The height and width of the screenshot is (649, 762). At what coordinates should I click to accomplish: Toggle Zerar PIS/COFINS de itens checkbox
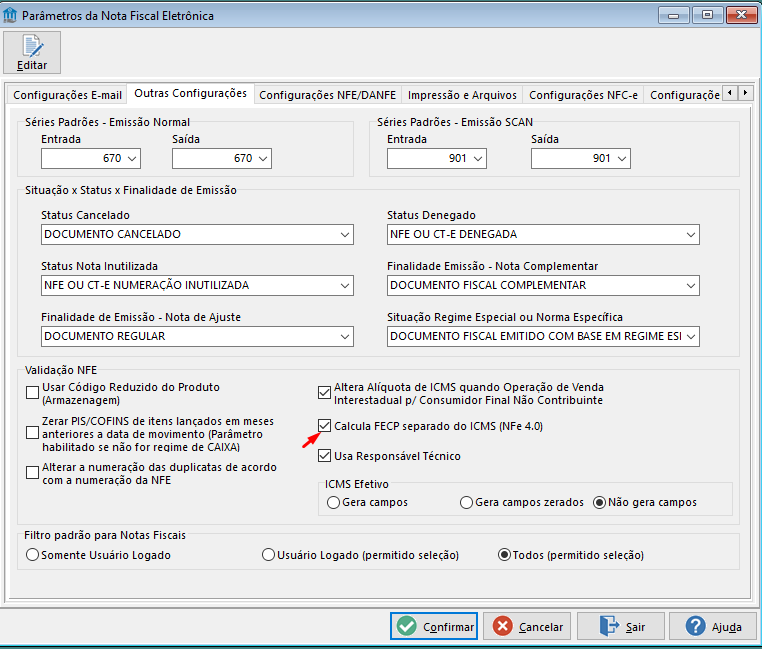[x=33, y=432]
